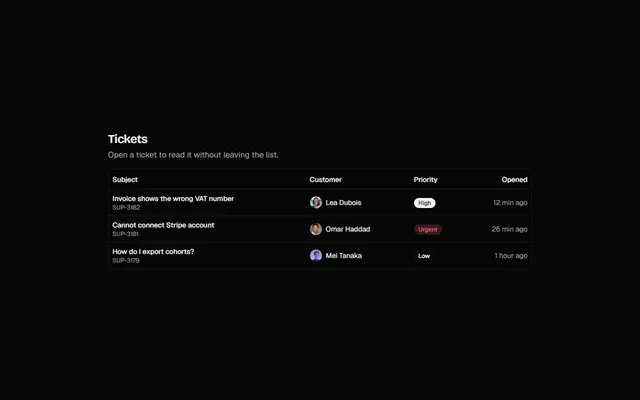The height and width of the screenshot is (400, 640).
Task: Click the 12 min ago timestamp
Action: pyautogui.click(x=510, y=202)
